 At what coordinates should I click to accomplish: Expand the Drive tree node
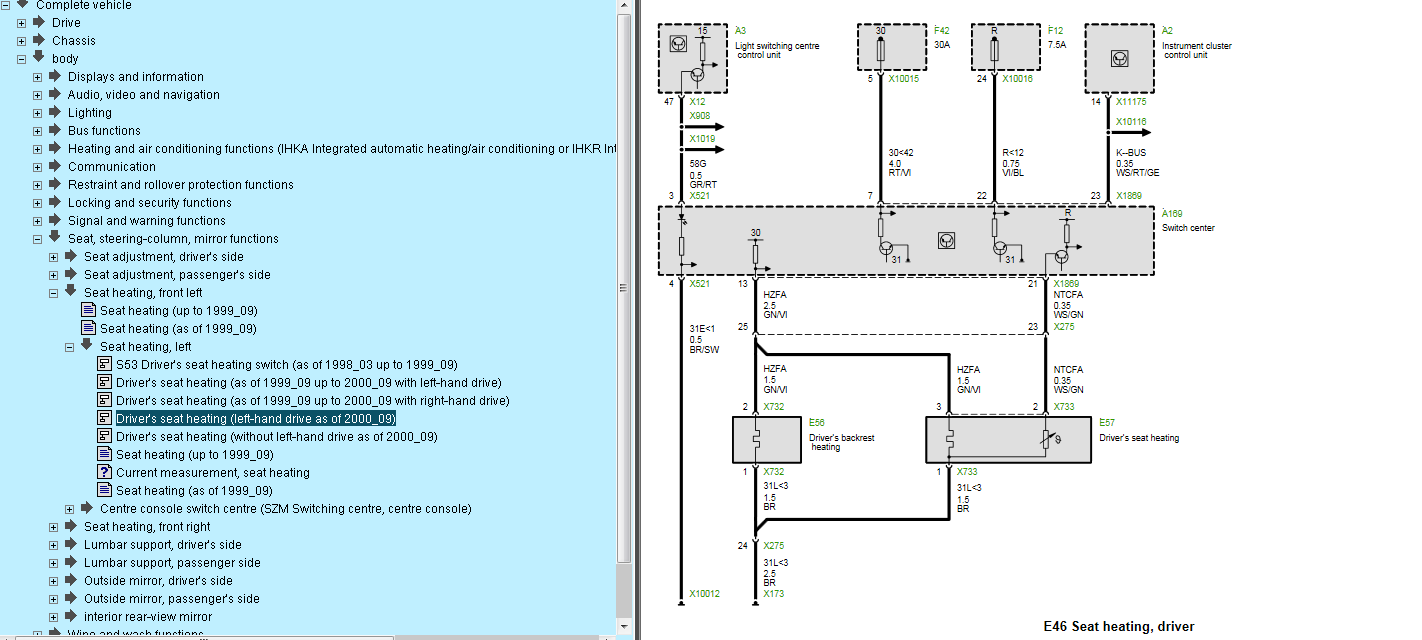22,22
